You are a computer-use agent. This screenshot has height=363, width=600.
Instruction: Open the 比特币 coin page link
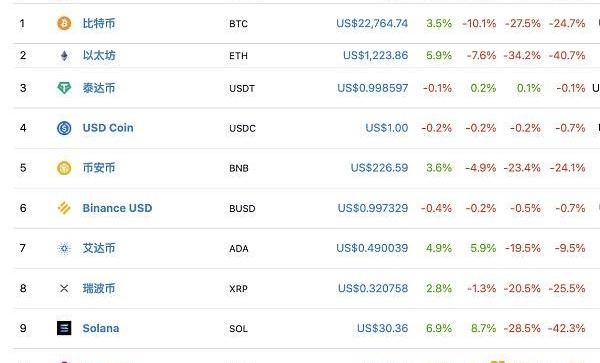click(99, 23)
